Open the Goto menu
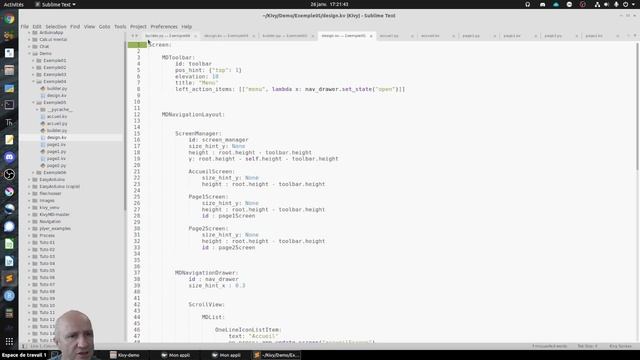Viewport: 640px width, 360px height. click(x=104, y=27)
